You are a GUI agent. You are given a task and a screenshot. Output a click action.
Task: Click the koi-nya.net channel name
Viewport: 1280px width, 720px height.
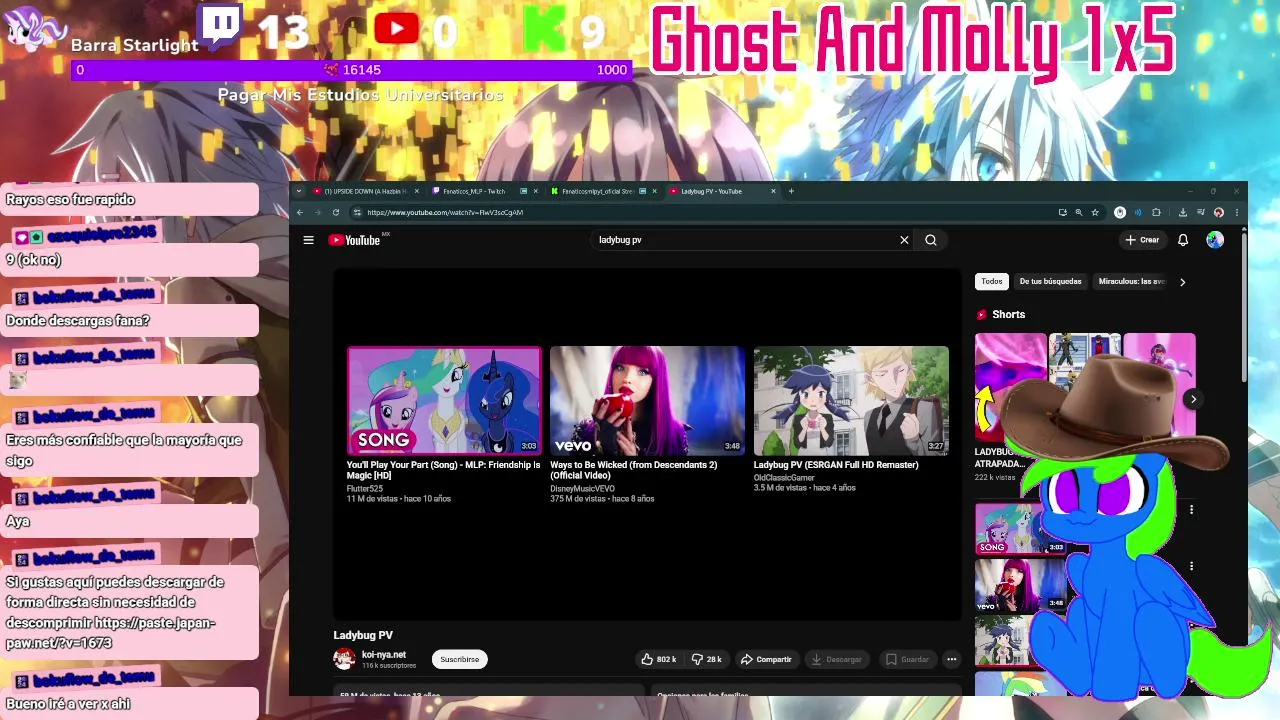[x=384, y=655]
